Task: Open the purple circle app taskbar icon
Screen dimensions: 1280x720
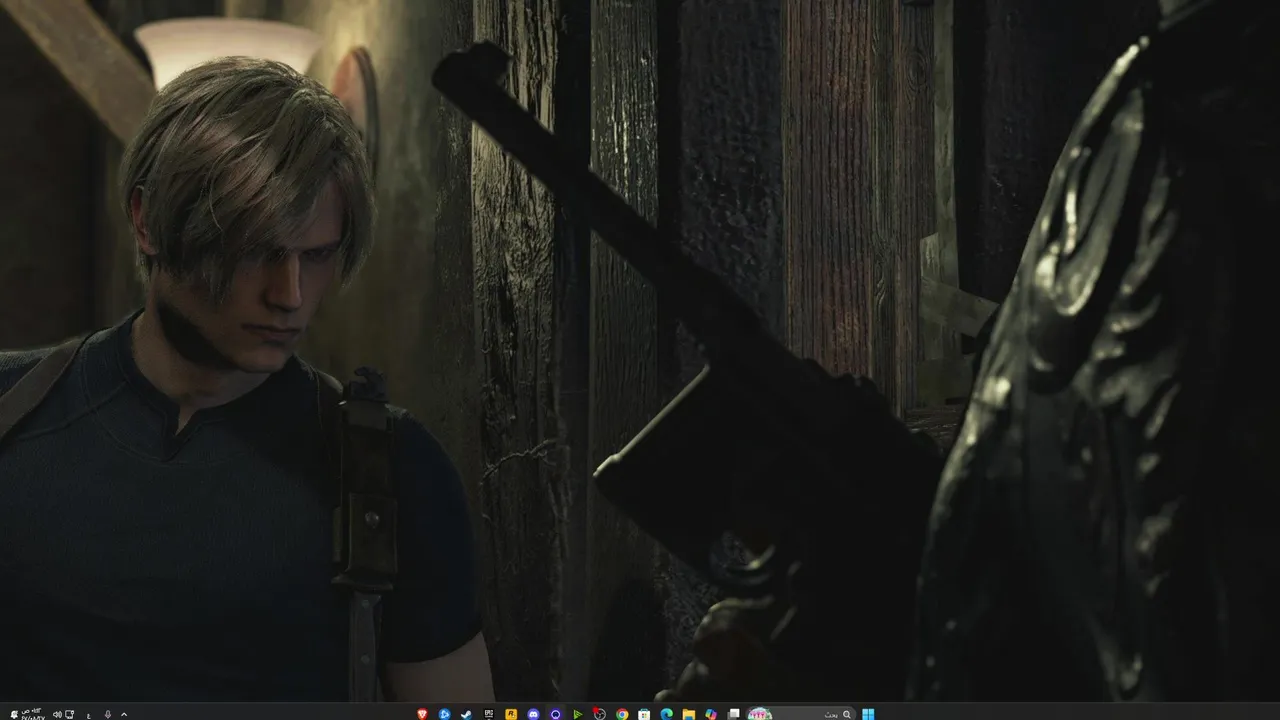Action: pos(556,714)
